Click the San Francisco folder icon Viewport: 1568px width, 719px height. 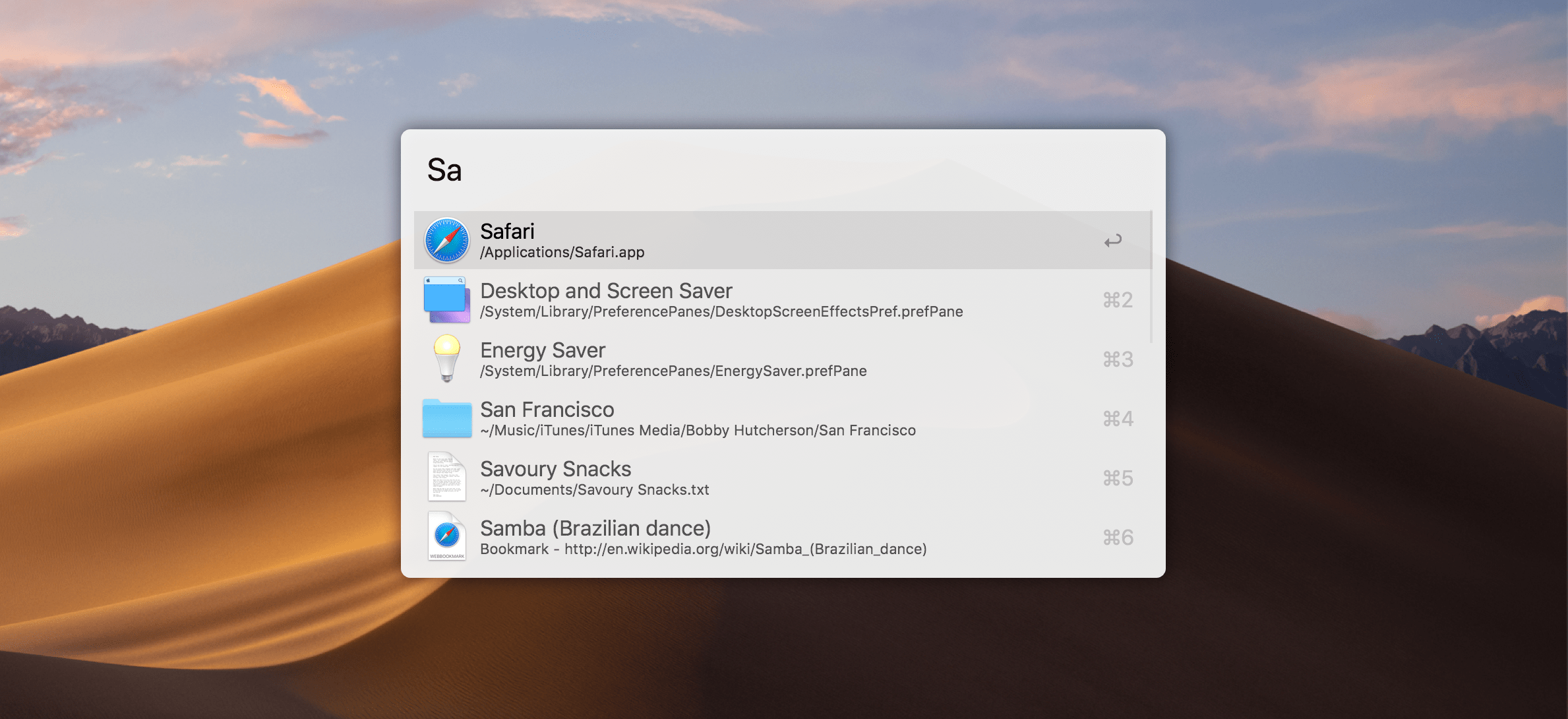(446, 418)
